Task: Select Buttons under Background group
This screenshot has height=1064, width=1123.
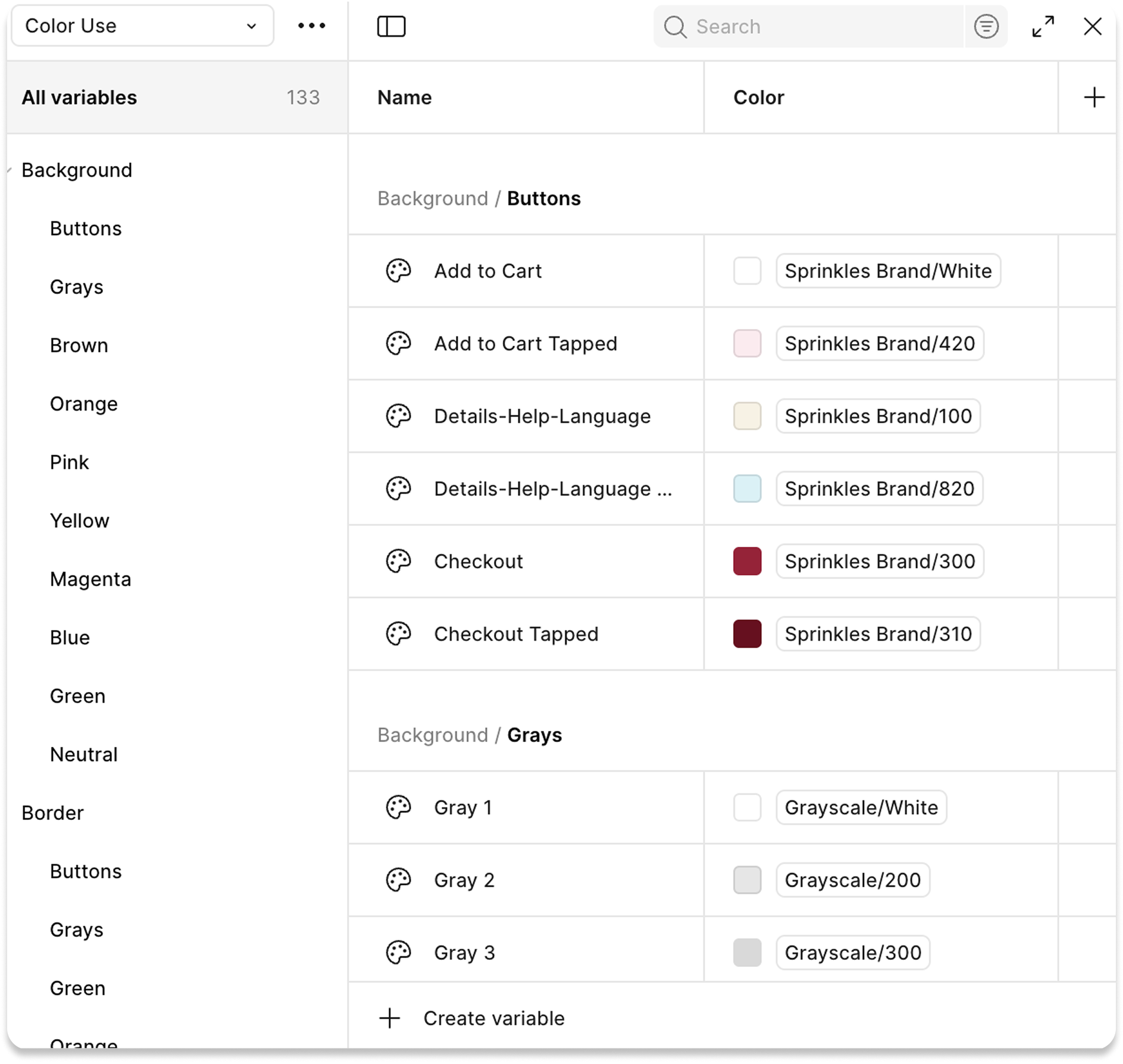Action: (x=86, y=229)
